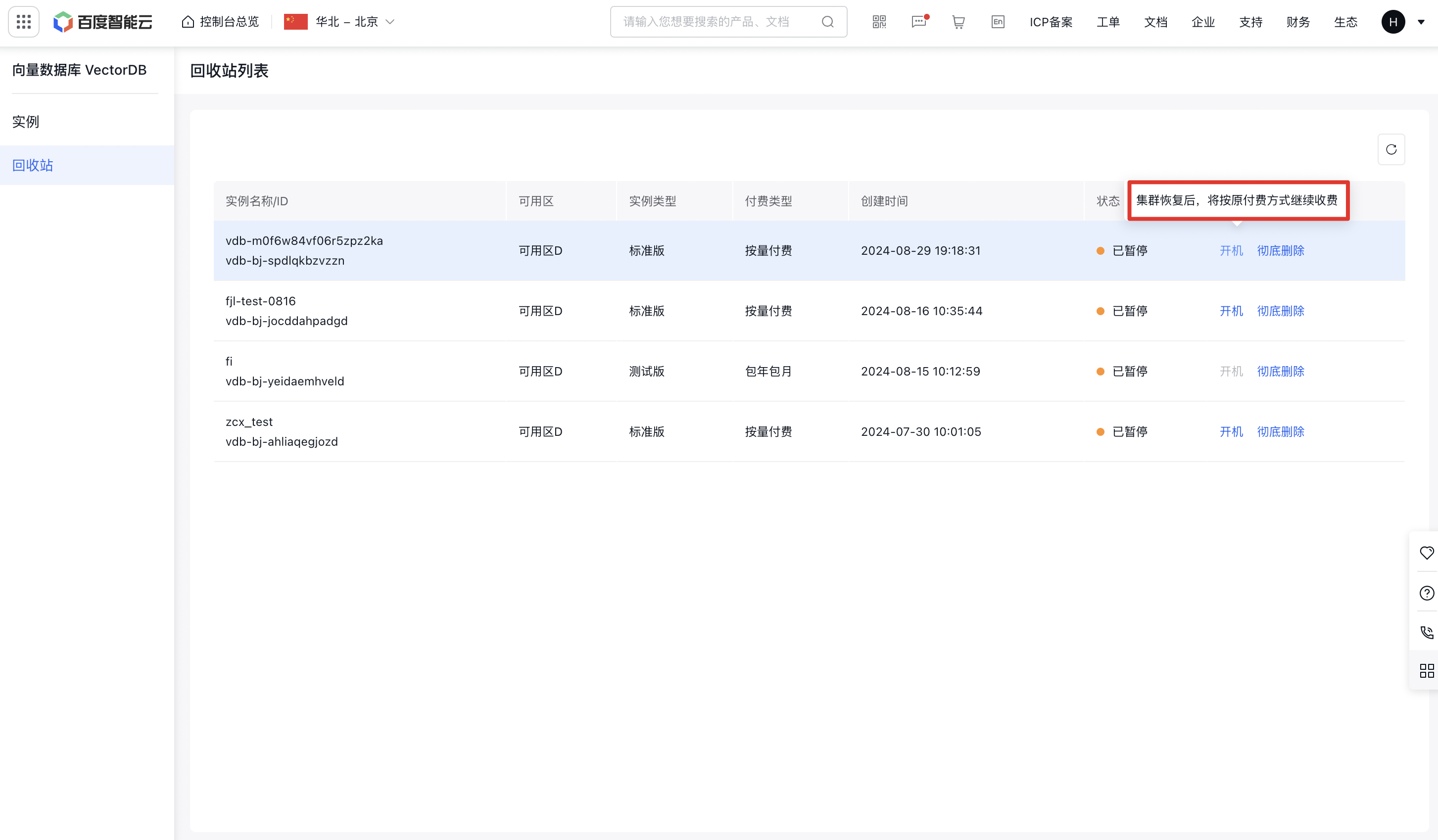Click the search magnifier icon

point(827,22)
